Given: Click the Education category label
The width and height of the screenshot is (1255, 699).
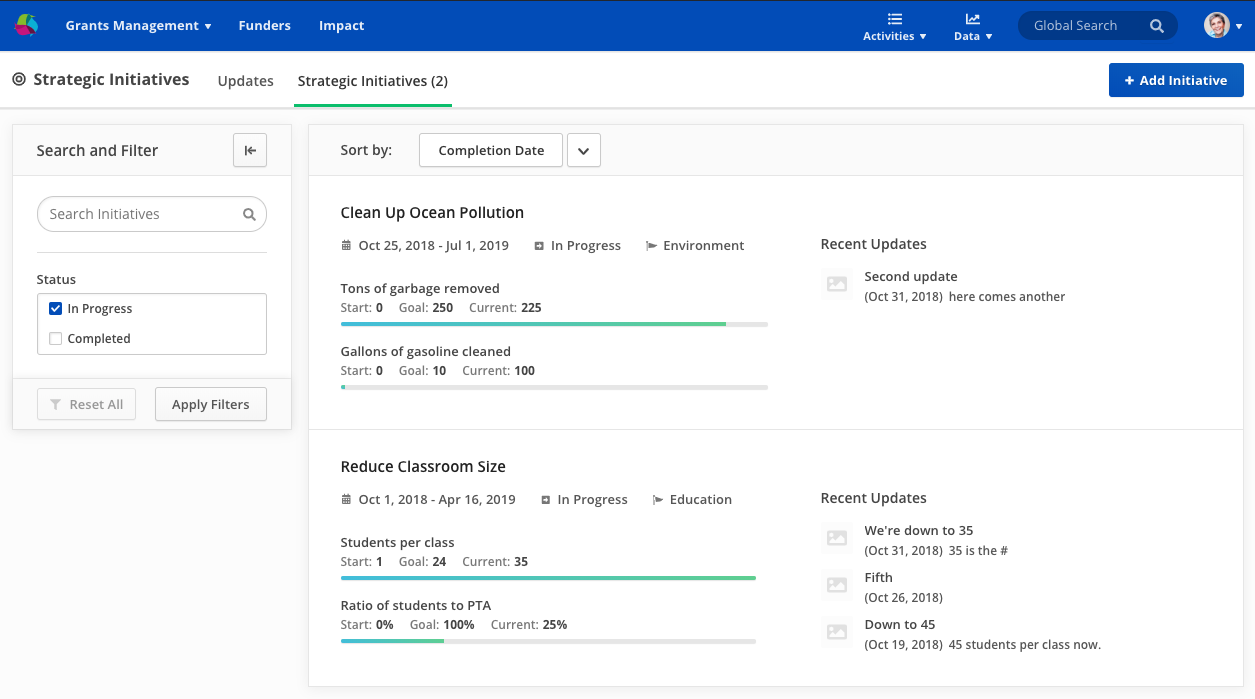Looking at the screenshot, I should [x=701, y=499].
